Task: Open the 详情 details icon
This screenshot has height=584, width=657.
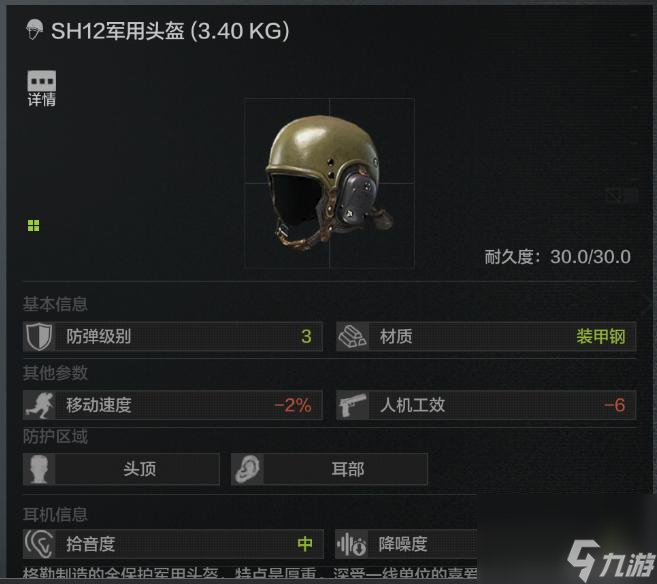Action: (41, 88)
